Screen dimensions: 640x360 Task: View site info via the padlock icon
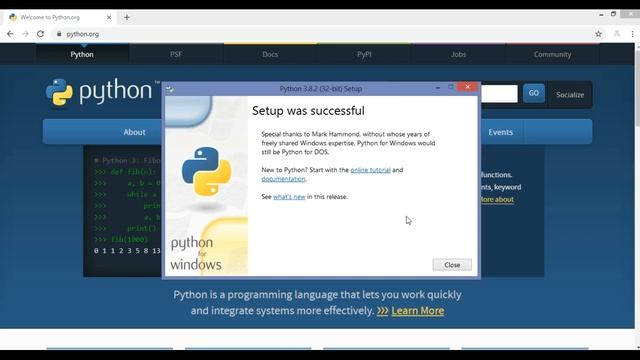(x=59, y=34)
